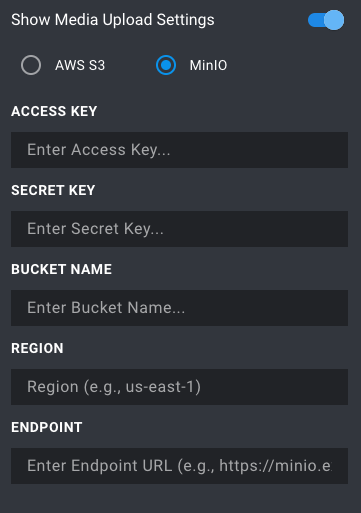Focus the Access Key input field

179,150
